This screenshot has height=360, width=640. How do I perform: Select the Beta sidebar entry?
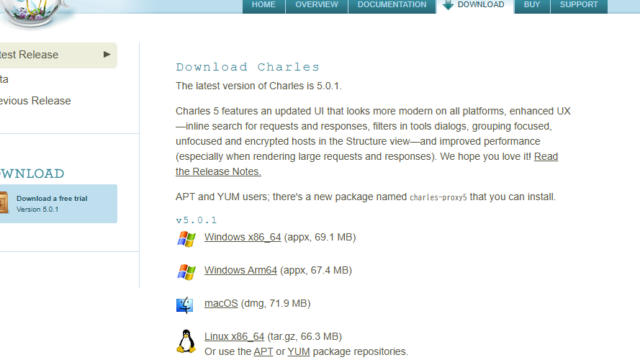click(4, 79)
